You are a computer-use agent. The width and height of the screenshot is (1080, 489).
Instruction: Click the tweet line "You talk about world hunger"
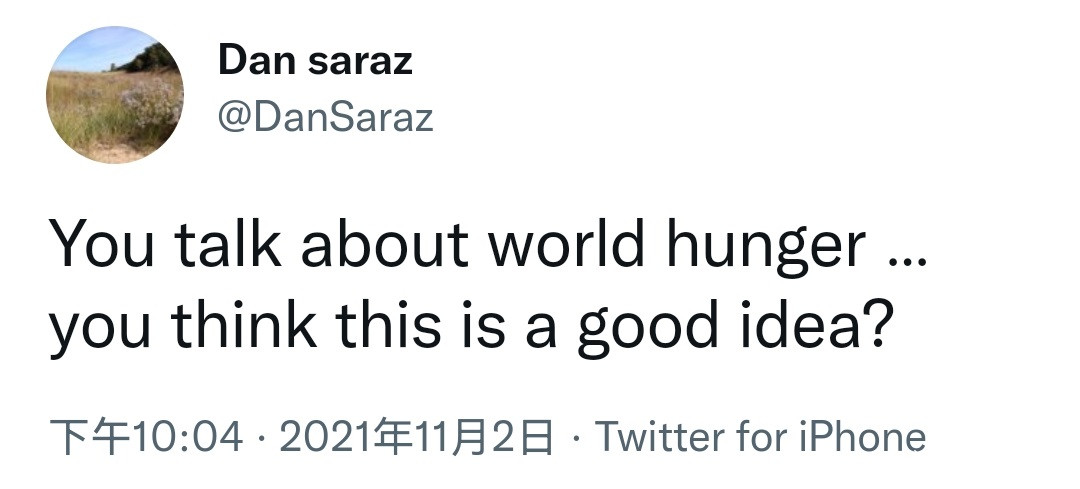[x=456, y=245]
